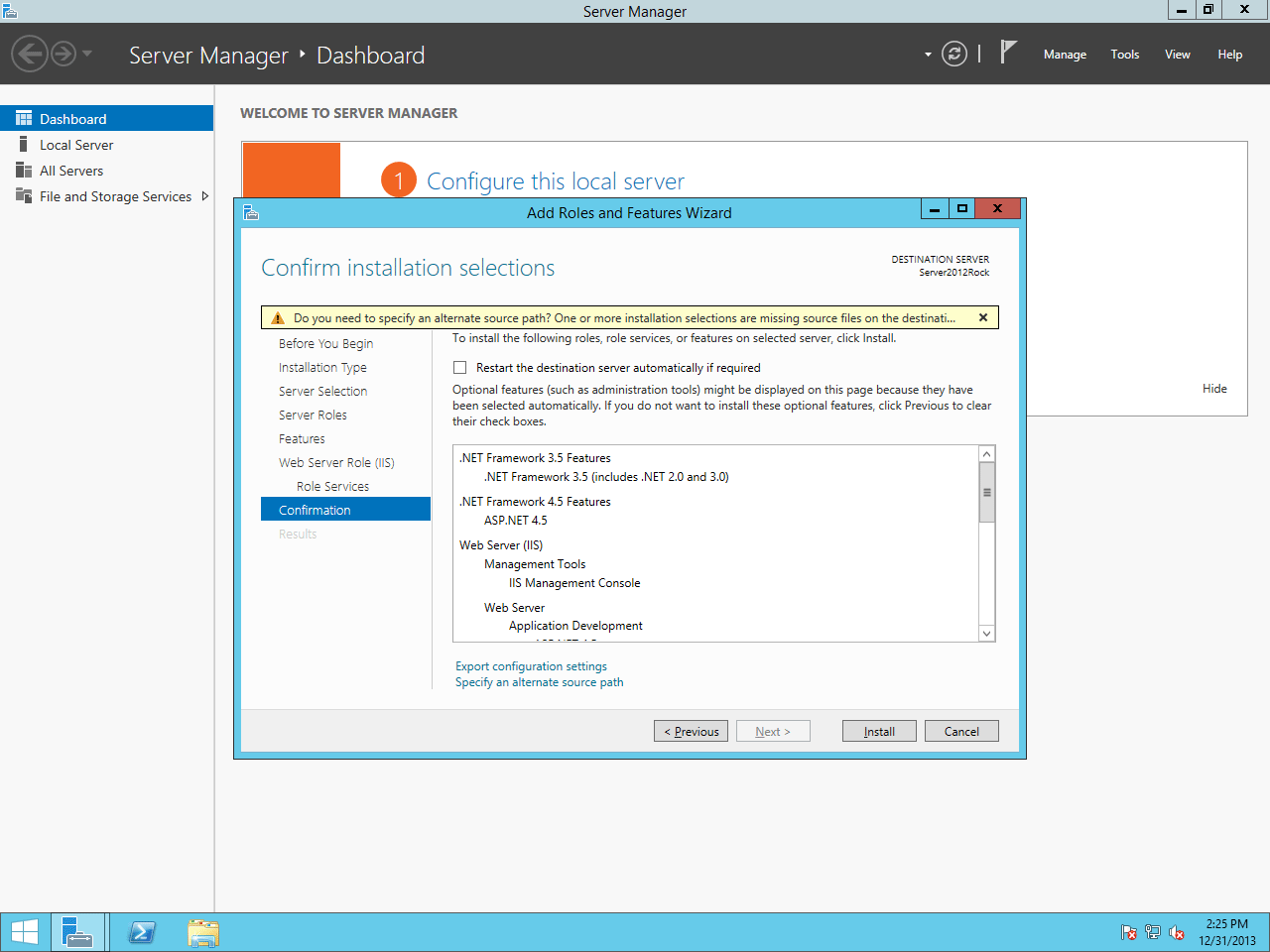Click the Install button

tap(879, 731)
